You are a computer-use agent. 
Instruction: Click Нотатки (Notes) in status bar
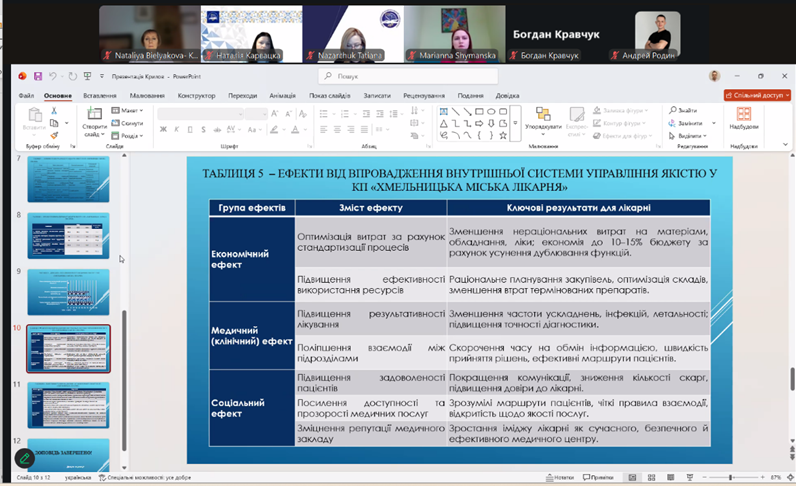point(562,478)
